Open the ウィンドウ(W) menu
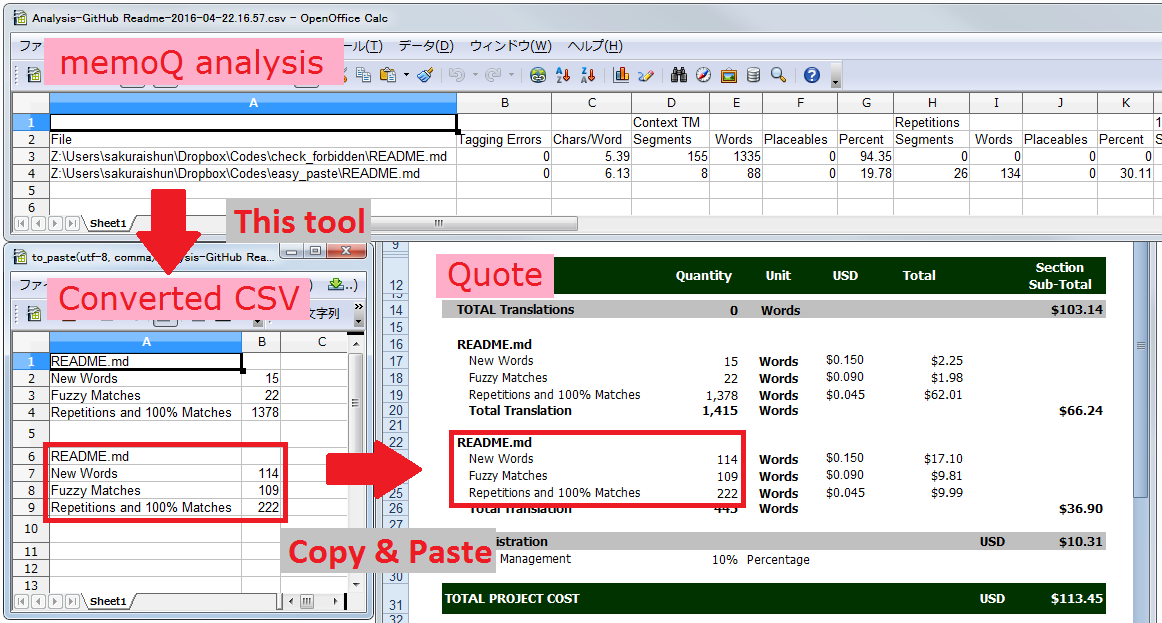 (511, 46)
